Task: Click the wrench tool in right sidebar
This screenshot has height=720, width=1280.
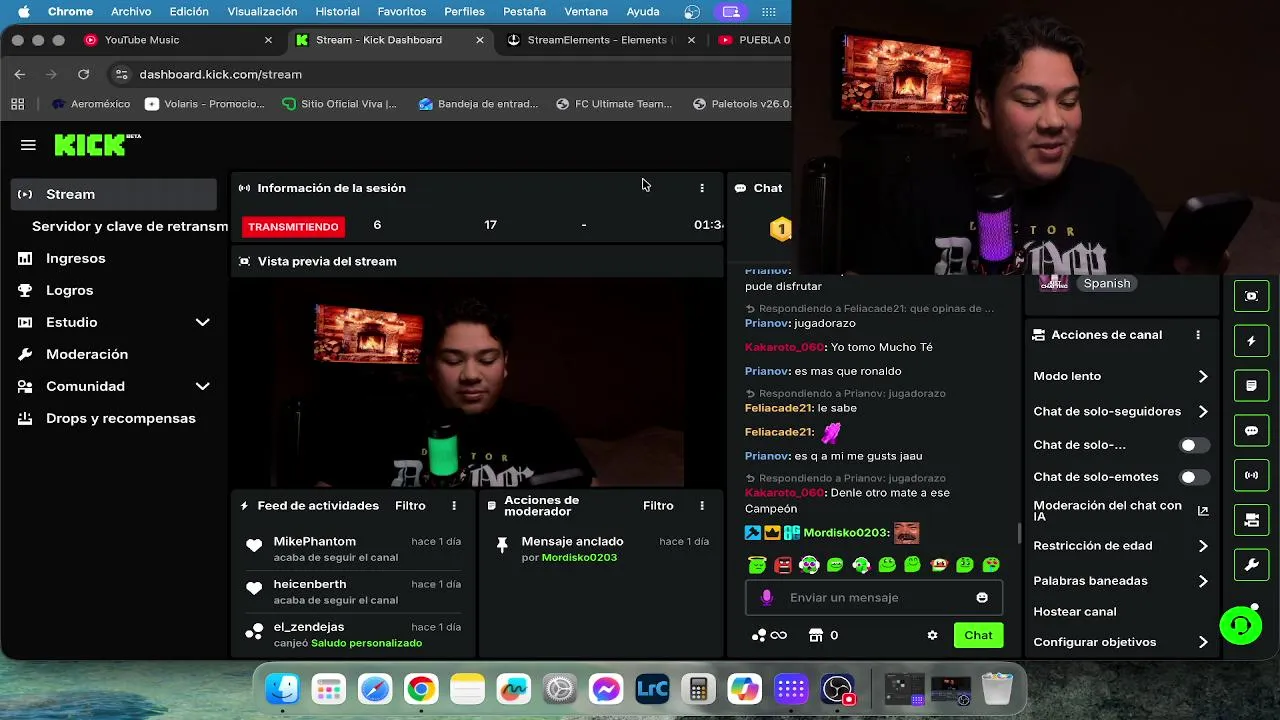Action: click(x=1252, y=565)
